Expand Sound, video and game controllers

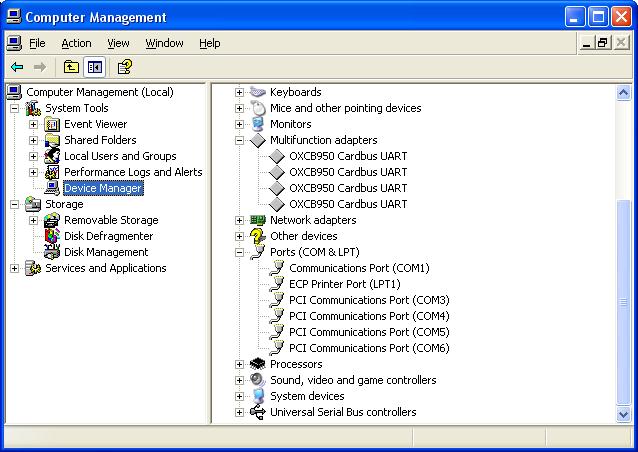point(239,380)
